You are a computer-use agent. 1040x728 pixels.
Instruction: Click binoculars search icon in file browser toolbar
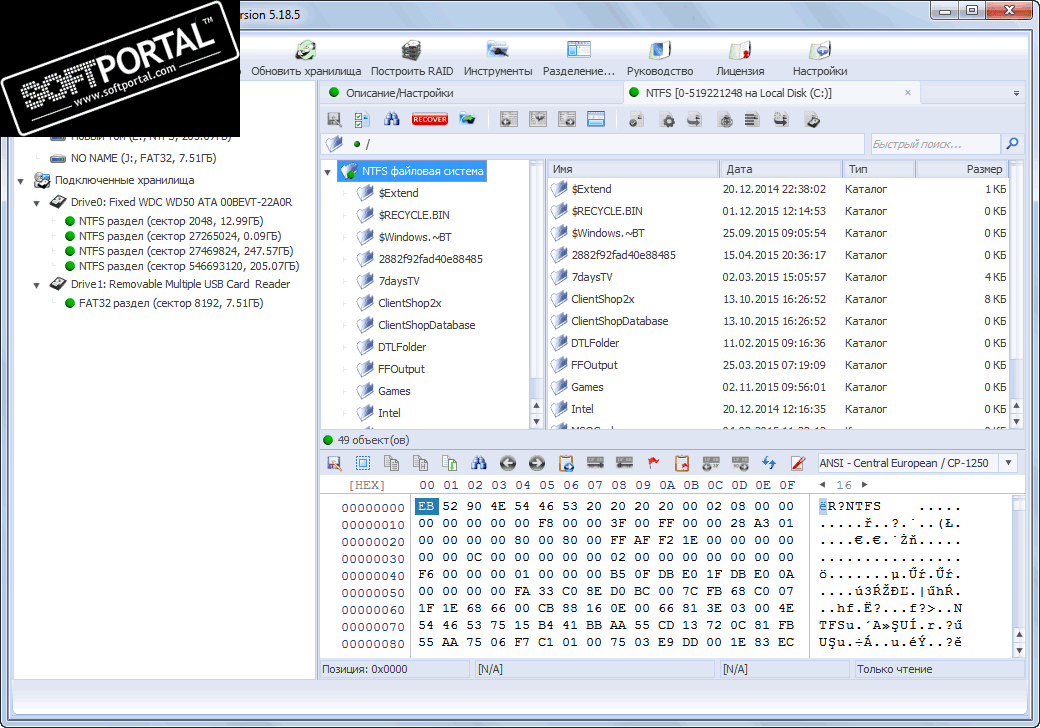(392, 119)
